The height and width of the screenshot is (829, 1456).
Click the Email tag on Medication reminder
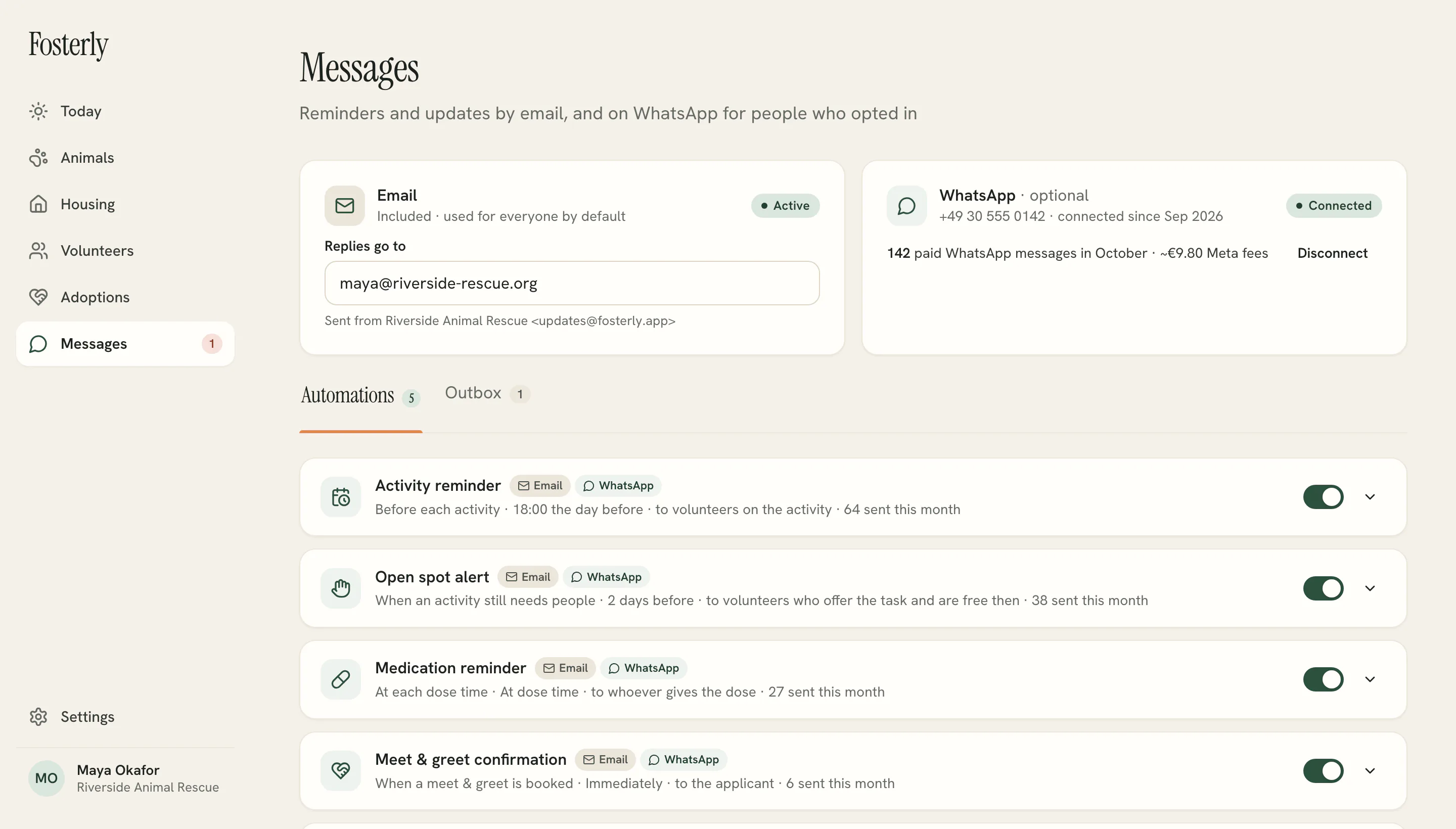point(565,668)
